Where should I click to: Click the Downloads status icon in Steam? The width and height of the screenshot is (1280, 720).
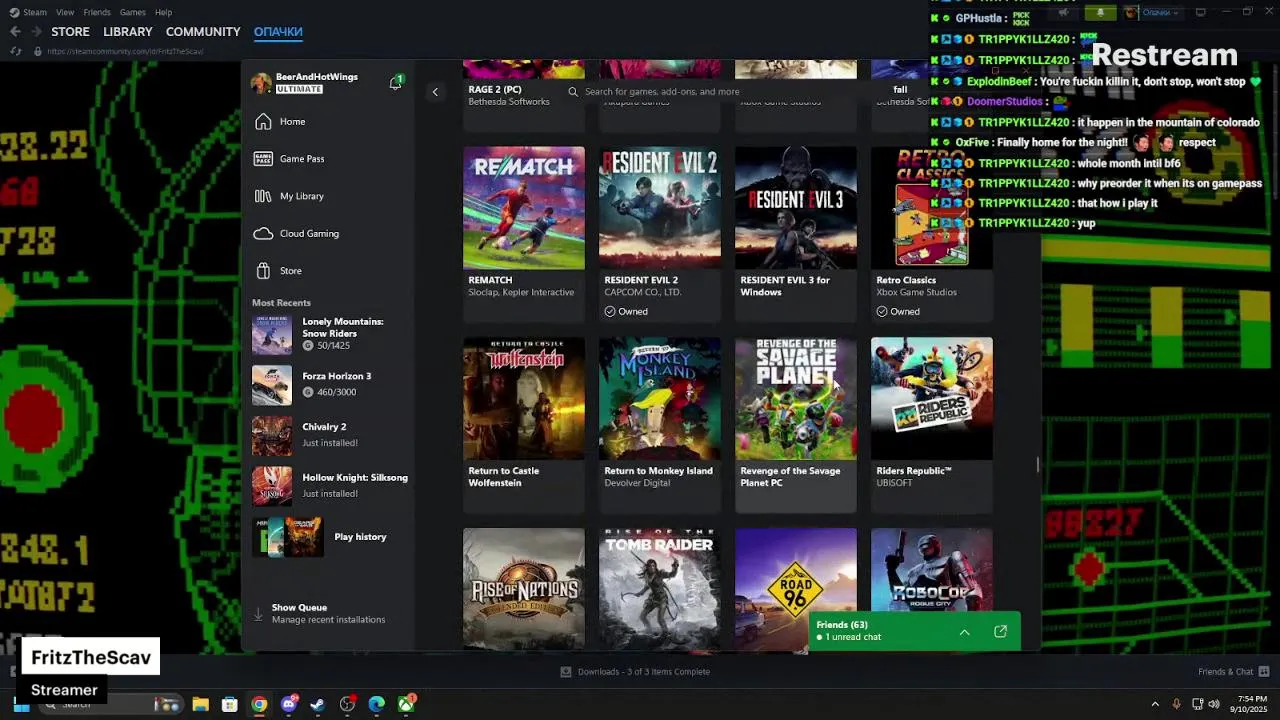(x=566, y=672)
